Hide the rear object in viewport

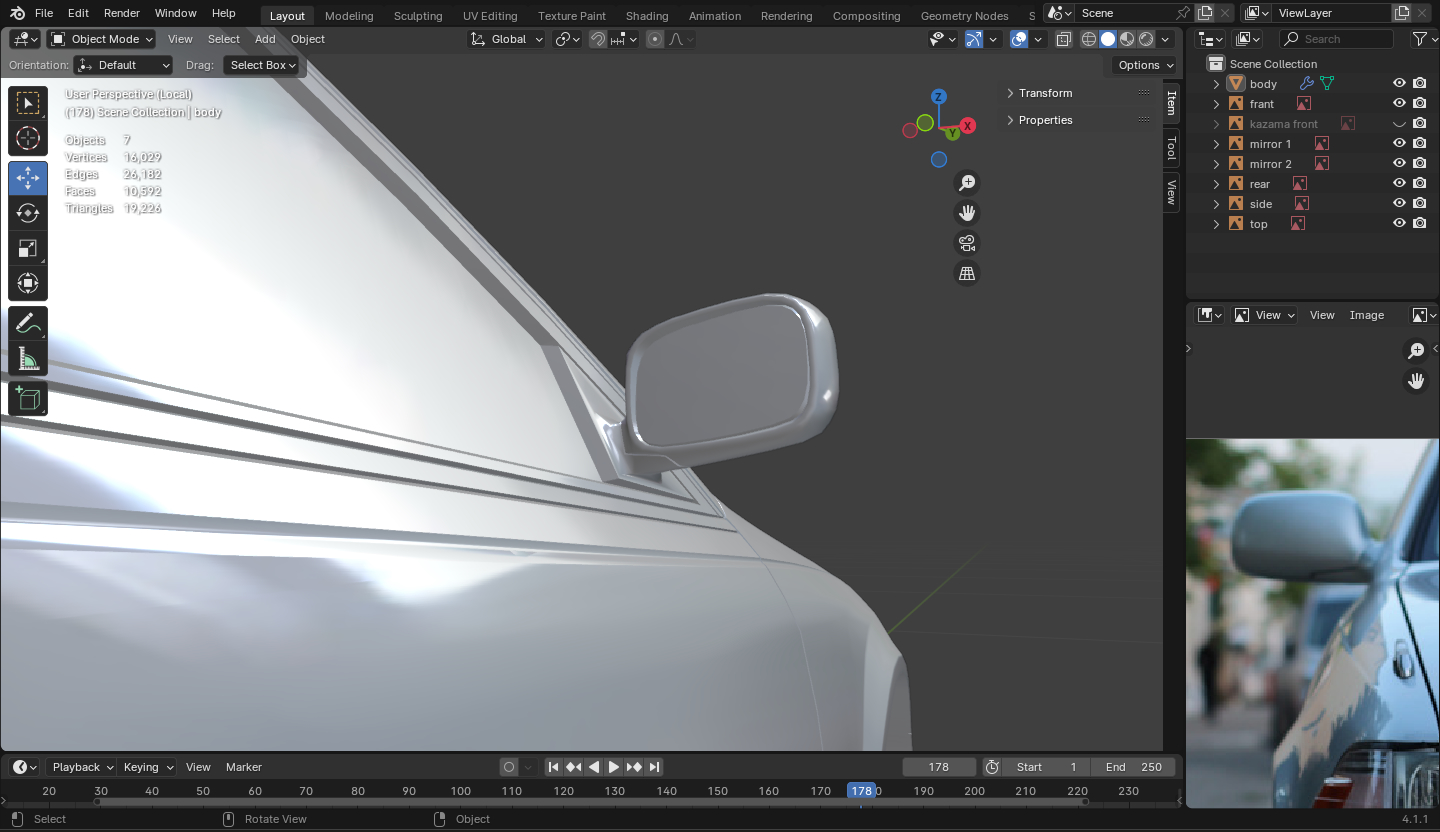pyautogui.click(x=1399, y=184)
